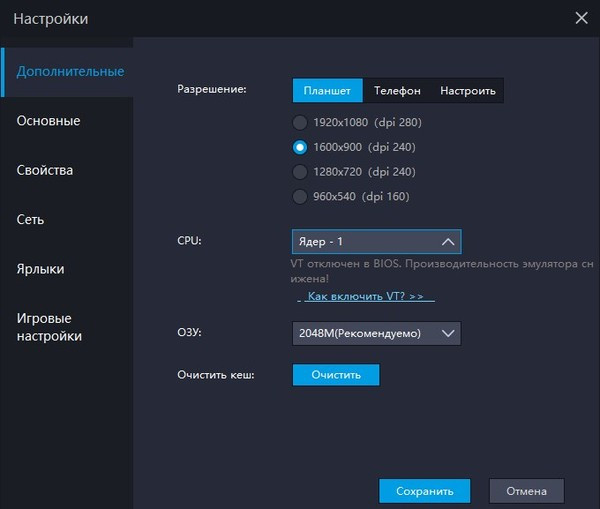The image size is (600, 509).
Task: Click the Сохранить button
Action: tap(424, 491)
